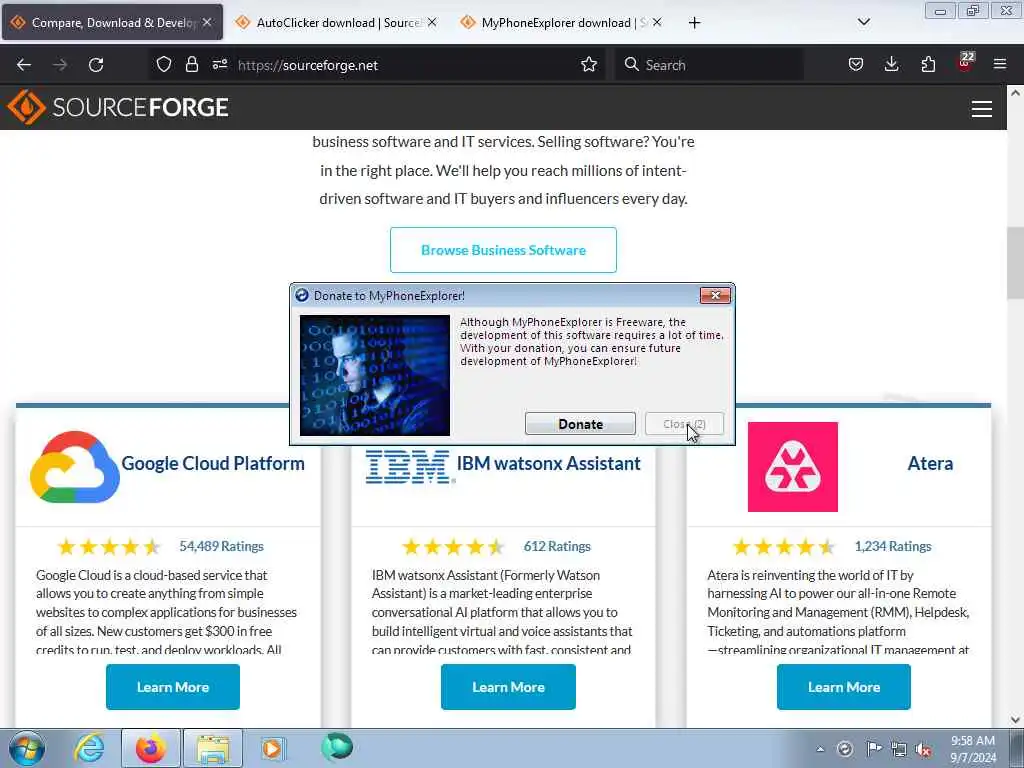The height and width of the screenshot is (768, 1024).
Task: Open the extensions puzzle icon
Action: (928, 64)
